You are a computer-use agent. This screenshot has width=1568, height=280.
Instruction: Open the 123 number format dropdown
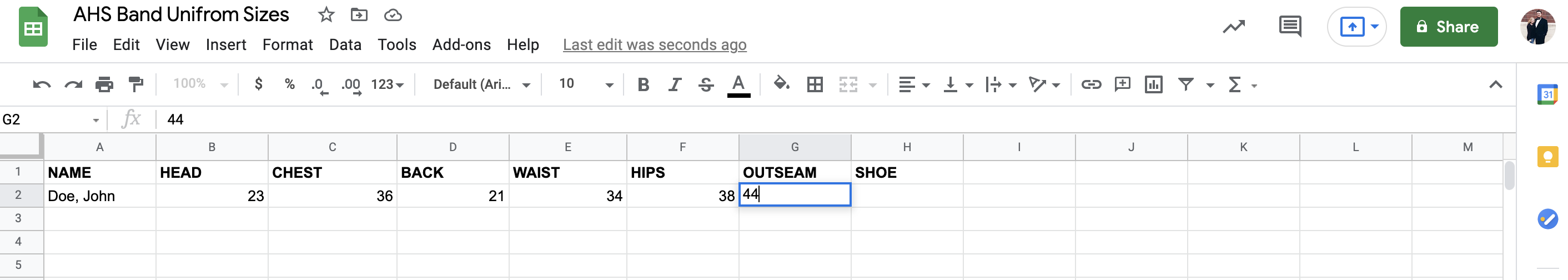(x=387, y=84)
